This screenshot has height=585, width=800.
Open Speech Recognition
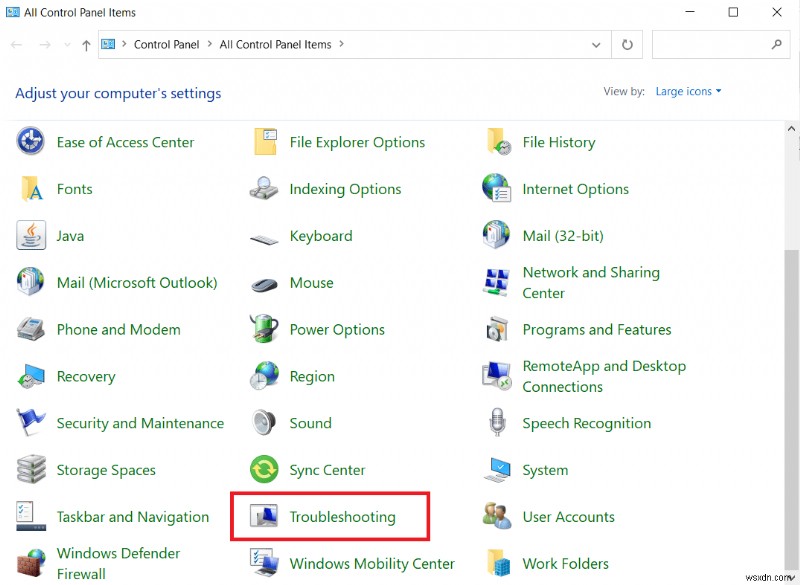pos(586,423)
